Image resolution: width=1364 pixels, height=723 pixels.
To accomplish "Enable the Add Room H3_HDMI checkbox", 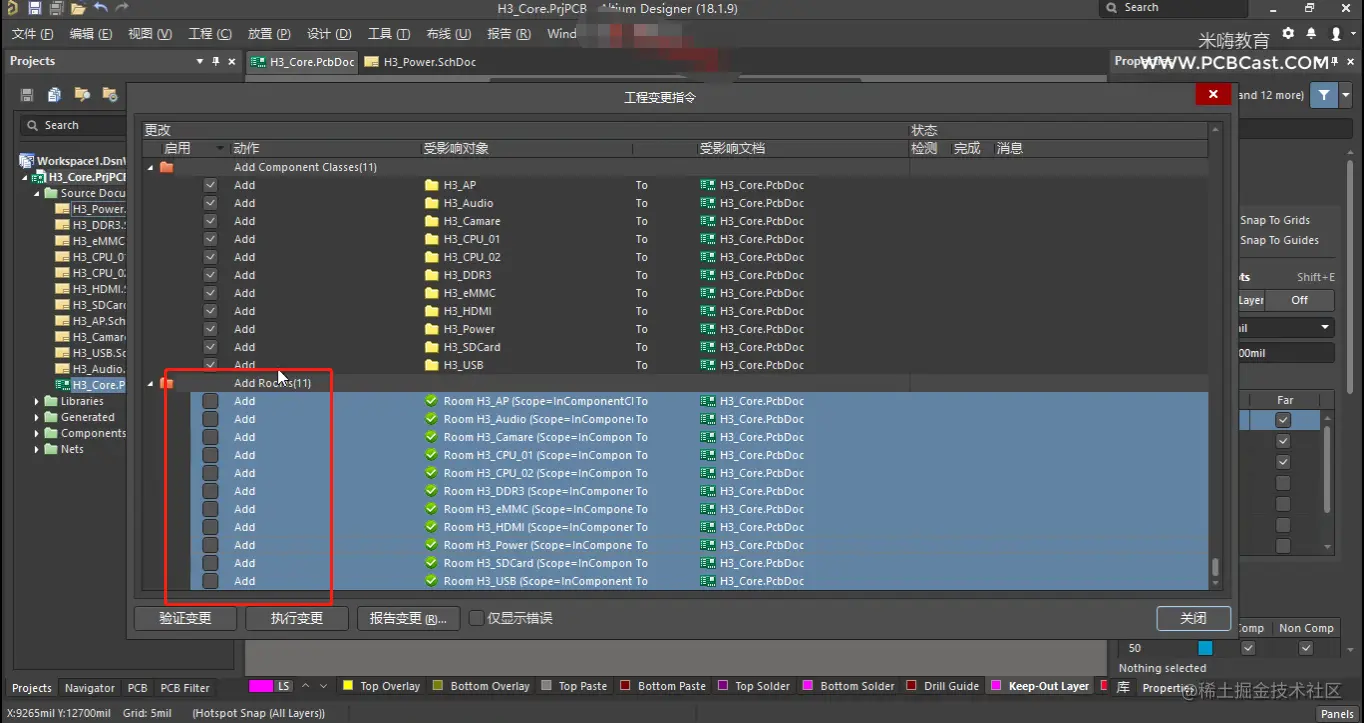I will (x=210, y=527).
